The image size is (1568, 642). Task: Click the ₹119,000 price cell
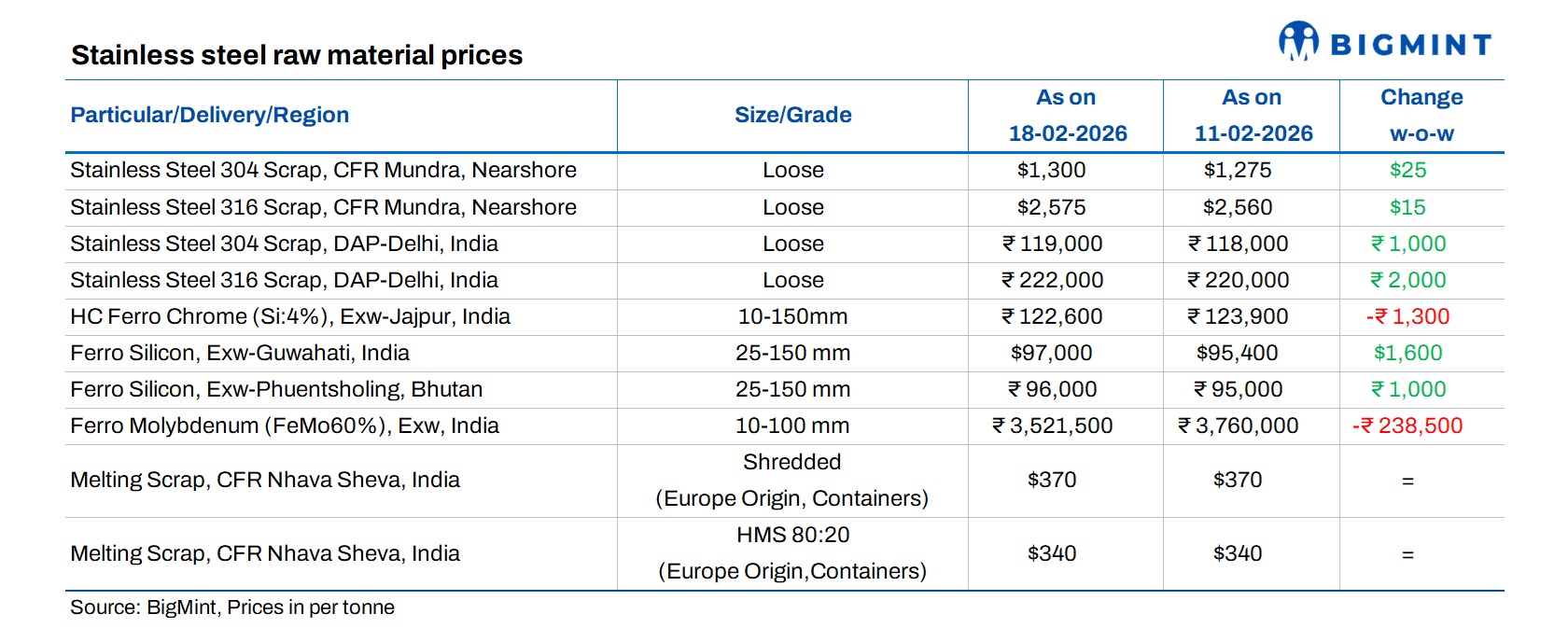[1052, 244]
